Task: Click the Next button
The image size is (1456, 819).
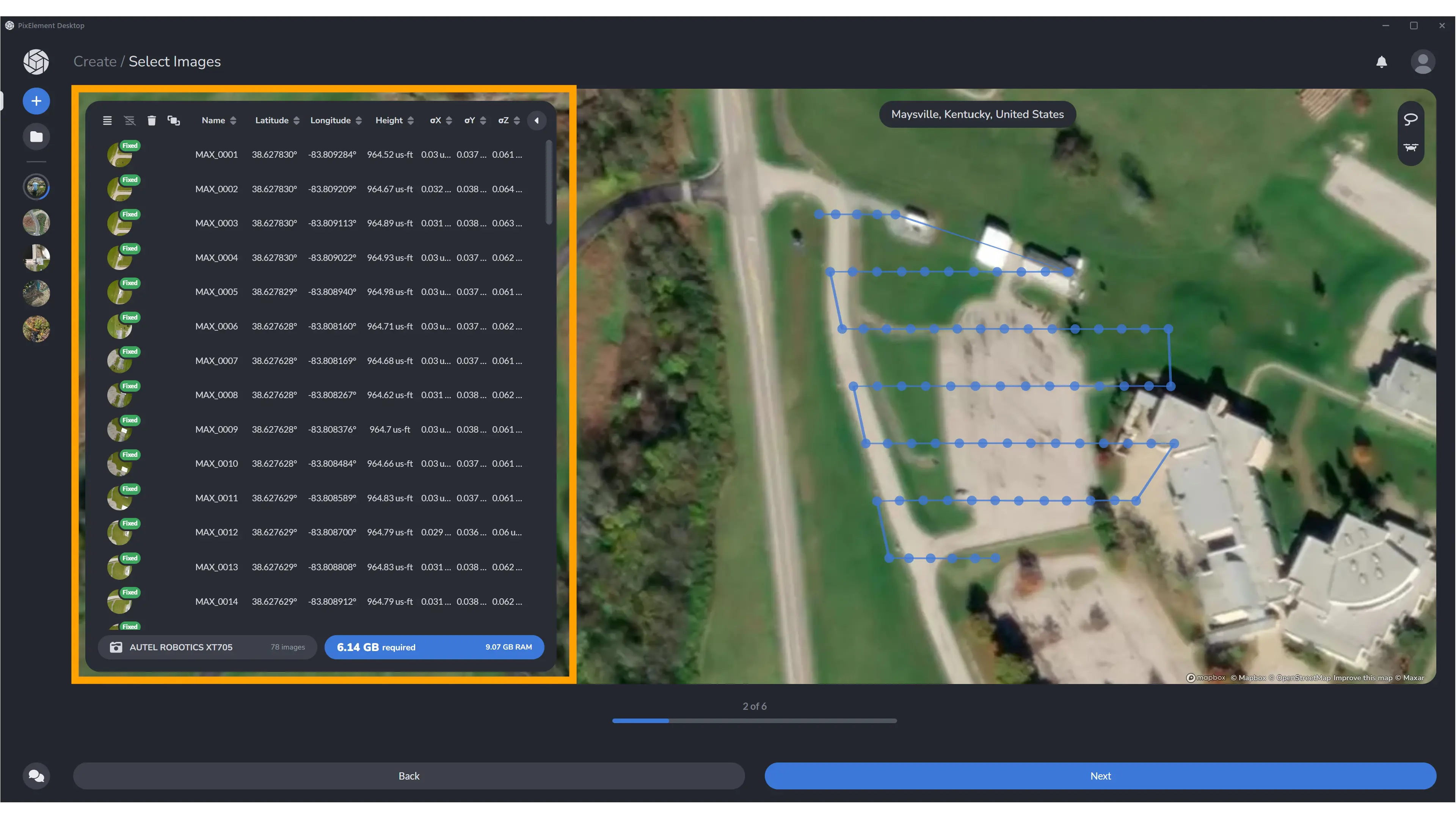Action: click(1100, 775)
